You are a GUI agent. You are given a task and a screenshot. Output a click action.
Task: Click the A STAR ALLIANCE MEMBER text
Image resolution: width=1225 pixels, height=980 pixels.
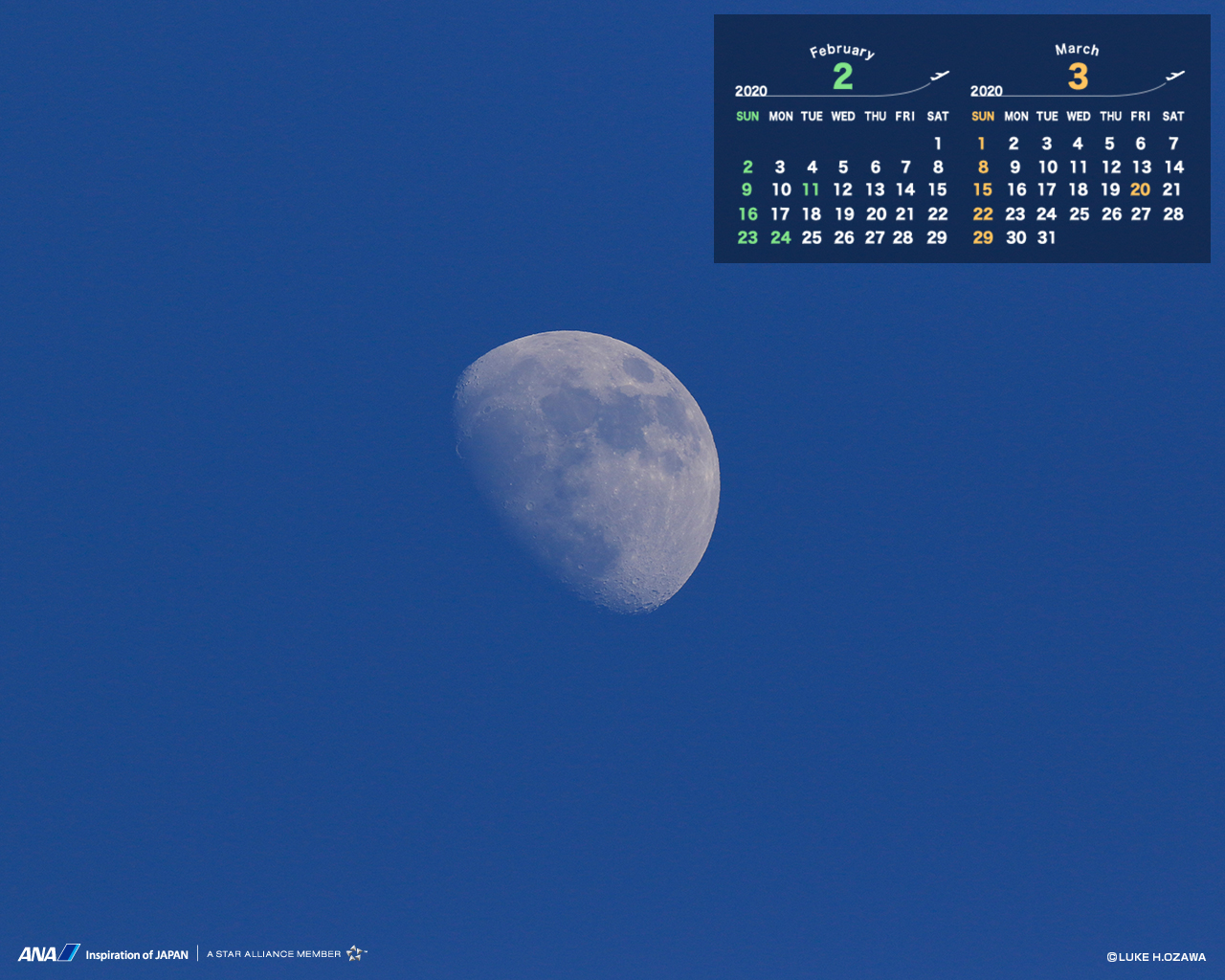pyautogui.click(x=274, y=954)
